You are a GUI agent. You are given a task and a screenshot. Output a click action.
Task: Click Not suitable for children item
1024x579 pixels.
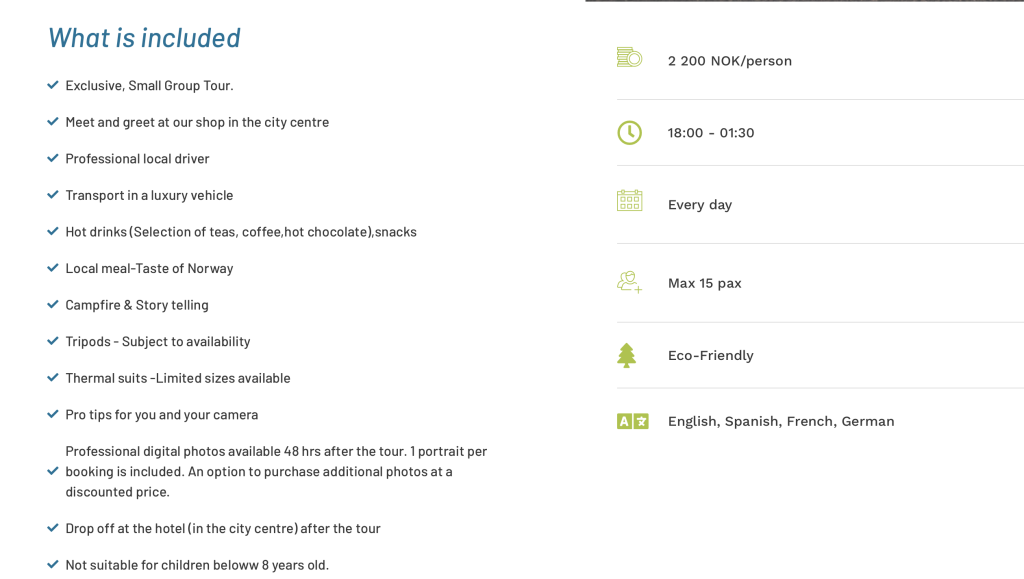coord(197,565)
